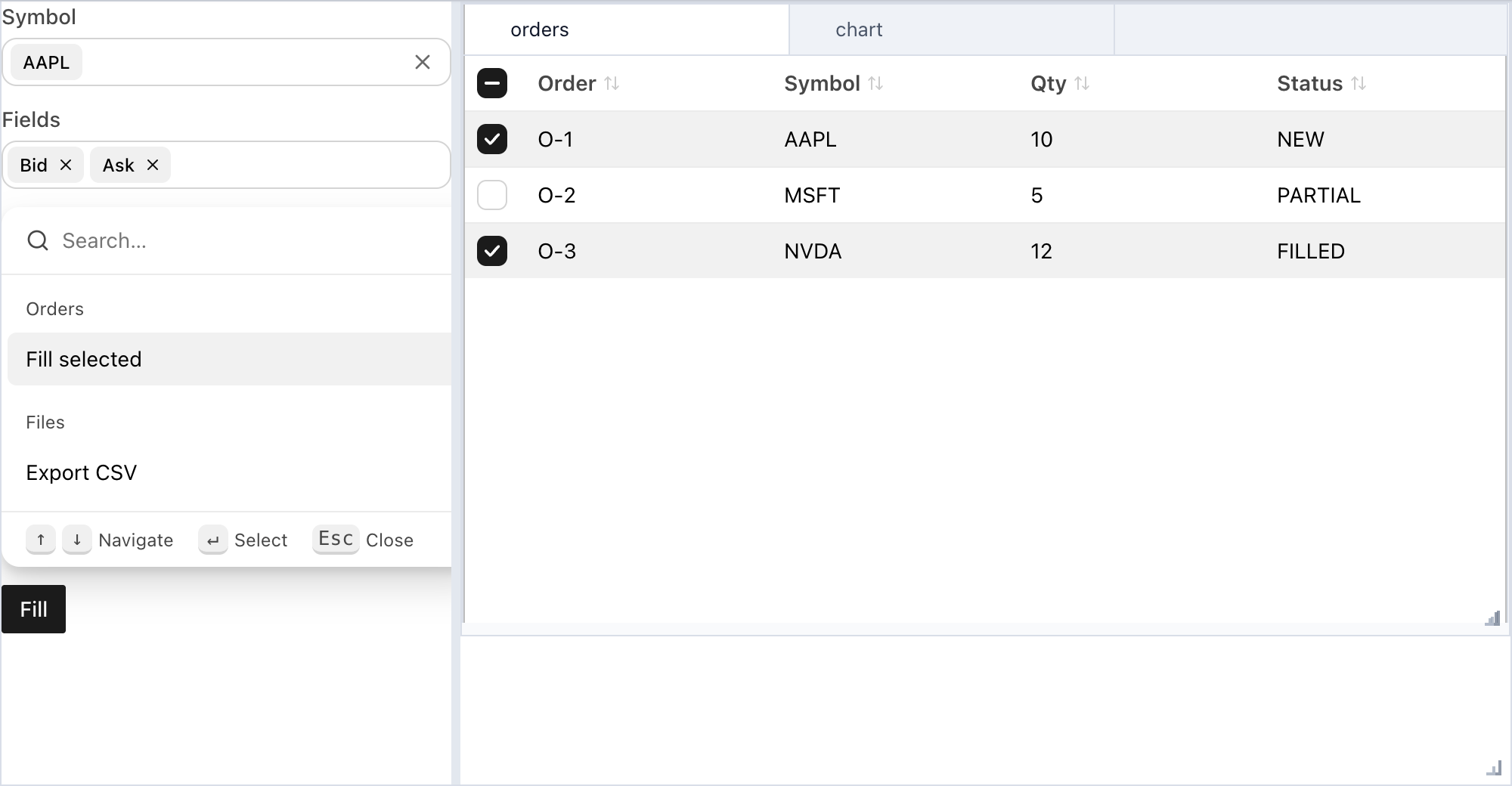Screen dimensions: 1512x786
Task: Click the down arrow navigate key
Action: tap(77, 540)
